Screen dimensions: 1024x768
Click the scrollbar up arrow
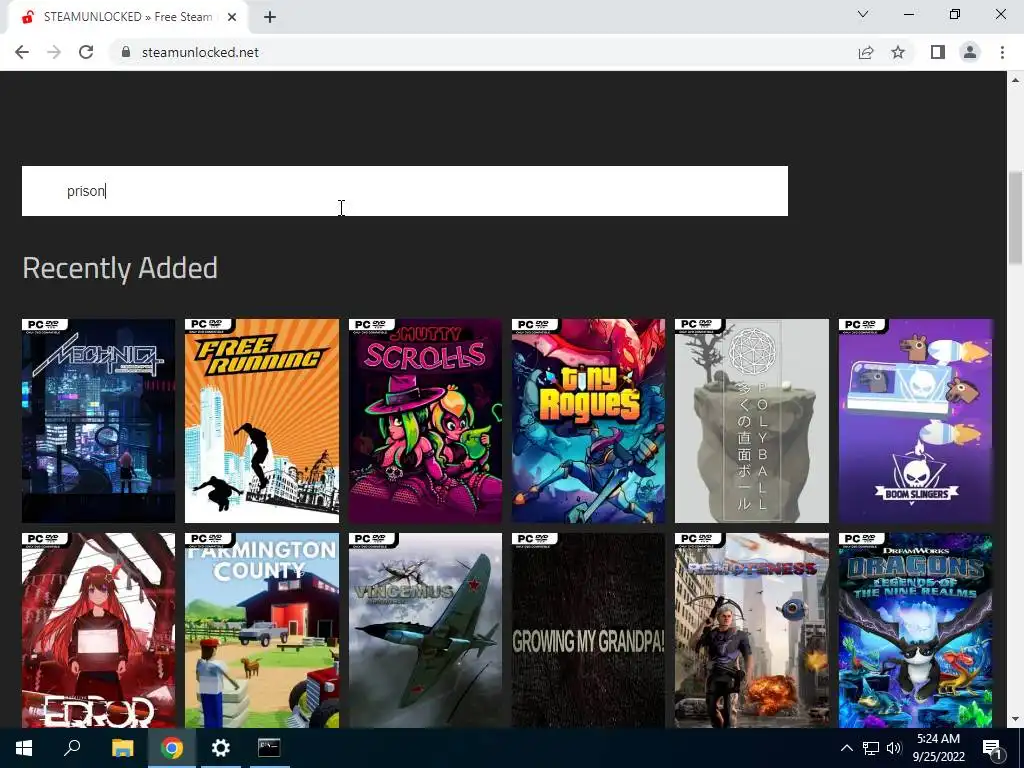click(x=1015, y=80)
